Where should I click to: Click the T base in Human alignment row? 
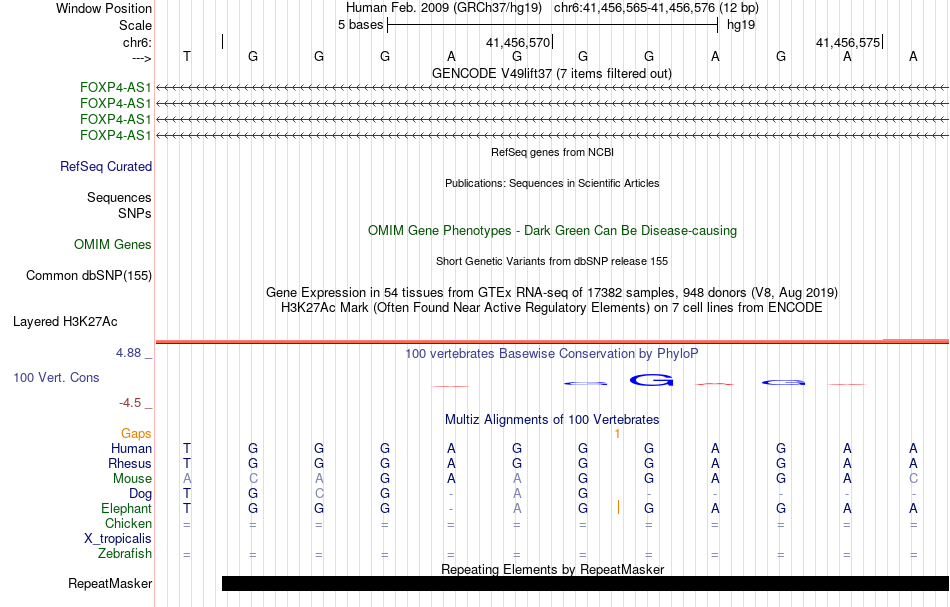coord(187,448)
